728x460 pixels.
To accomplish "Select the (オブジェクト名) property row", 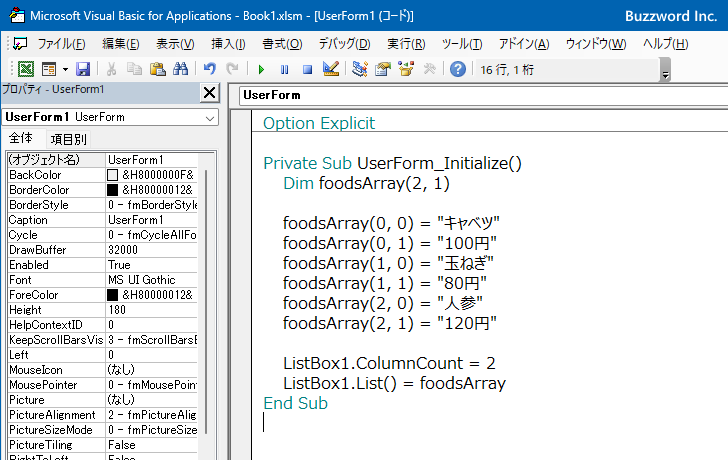I will click(x=103, y=160).
